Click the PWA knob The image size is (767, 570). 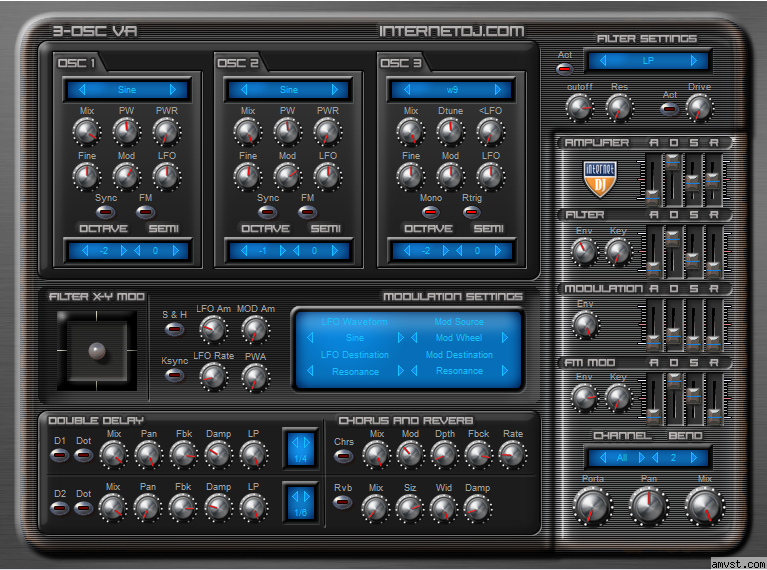click(x=255, y=377)
